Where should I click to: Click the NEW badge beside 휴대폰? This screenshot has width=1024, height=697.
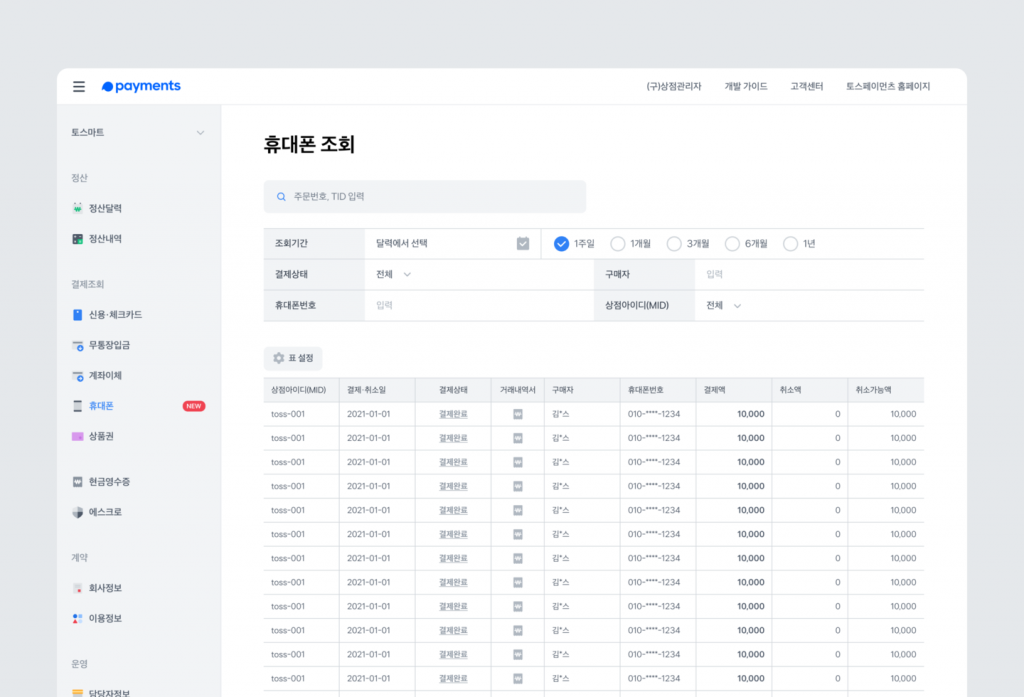(194, 406)
